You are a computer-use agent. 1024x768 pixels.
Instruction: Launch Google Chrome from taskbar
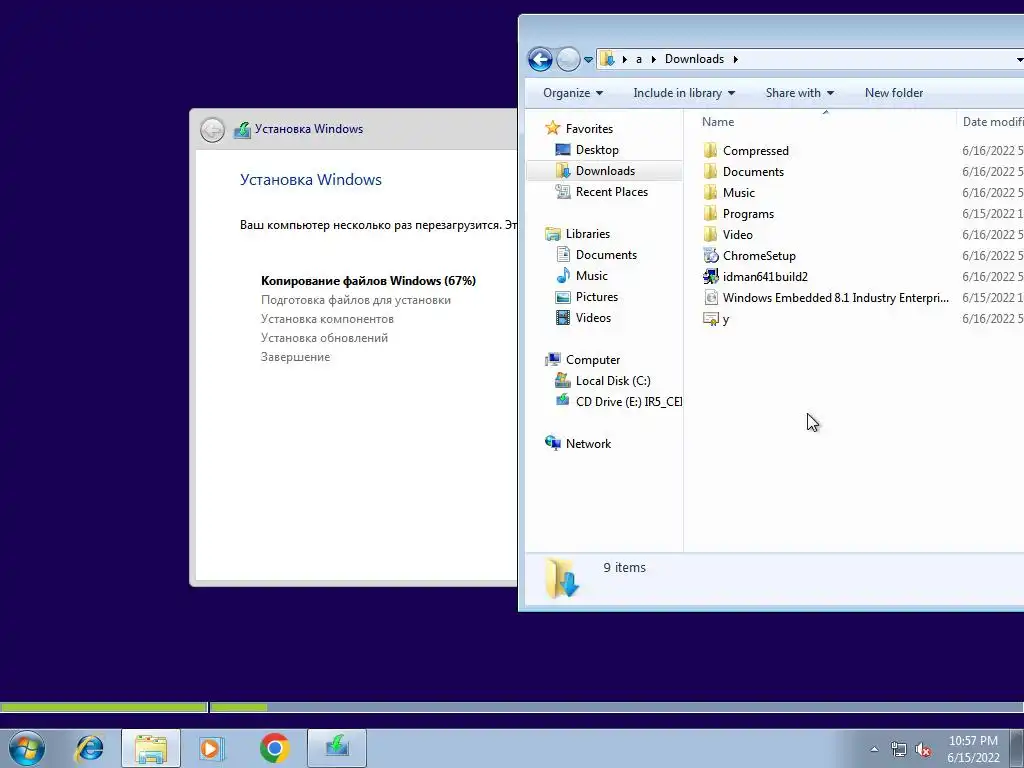pyautogui.click(x=274, y=748)
